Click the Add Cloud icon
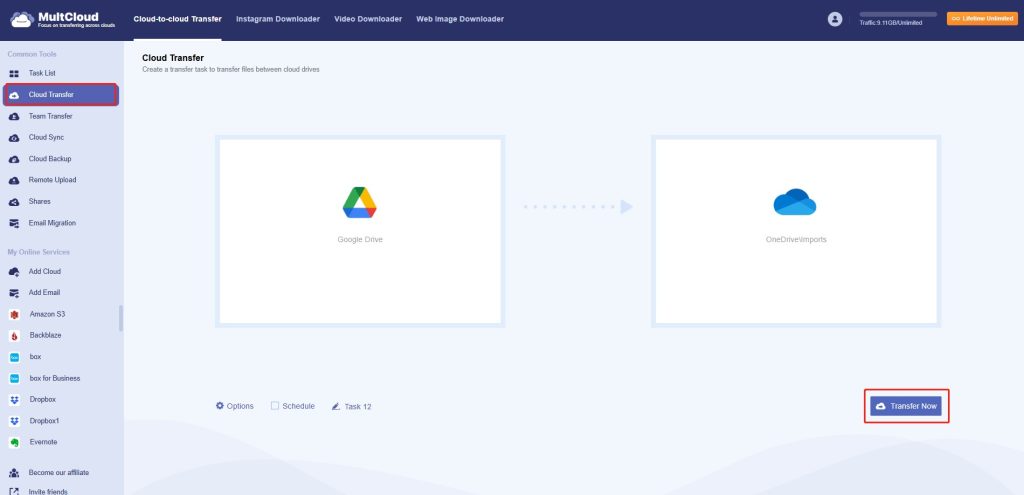Viewport: 1024px width, 495px height. tap(14, 272)
